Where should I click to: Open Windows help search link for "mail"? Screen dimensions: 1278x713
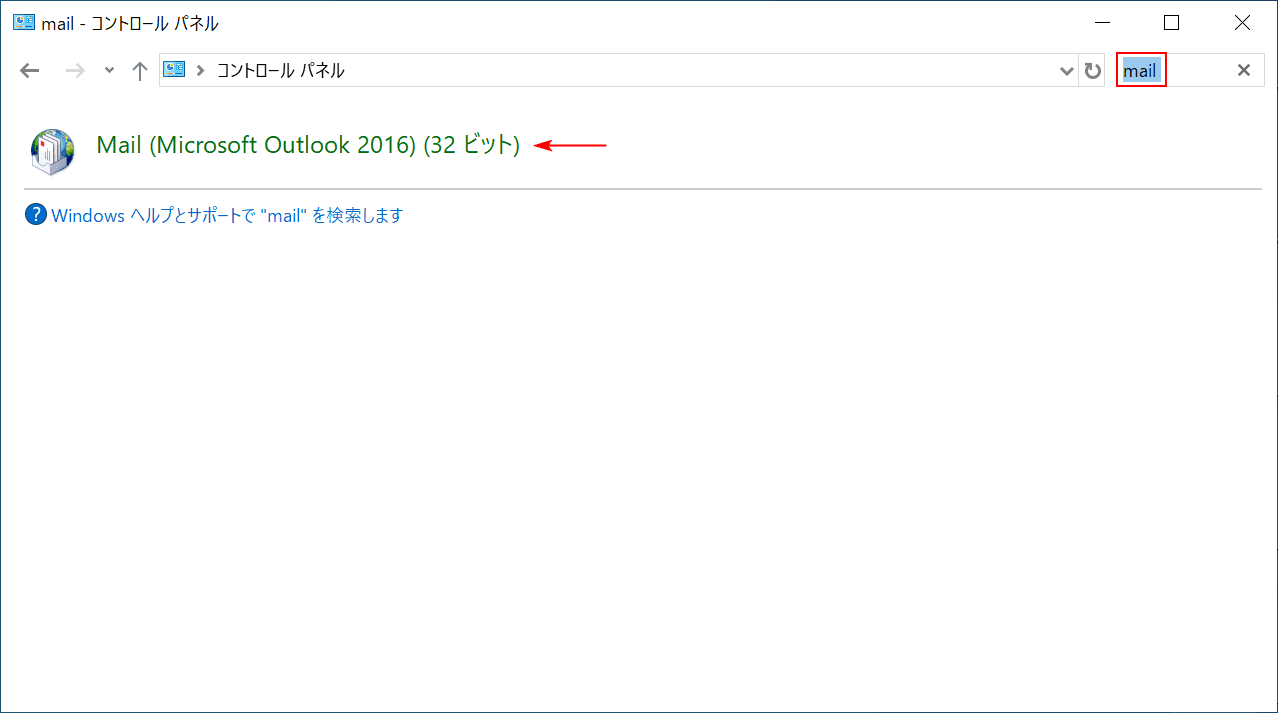coord(227,215)
